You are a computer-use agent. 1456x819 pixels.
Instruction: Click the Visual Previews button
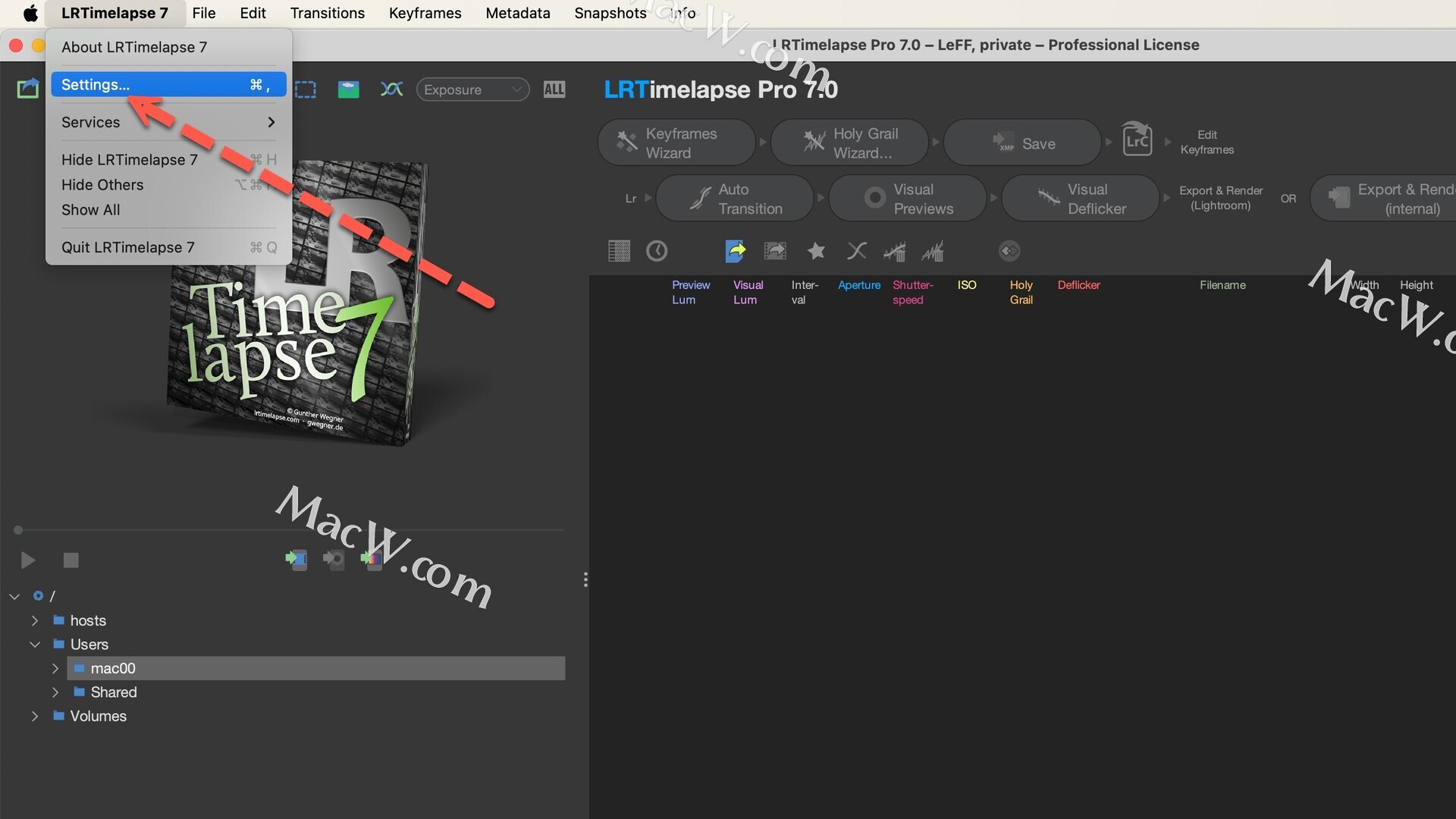click(x=907, y=199)
